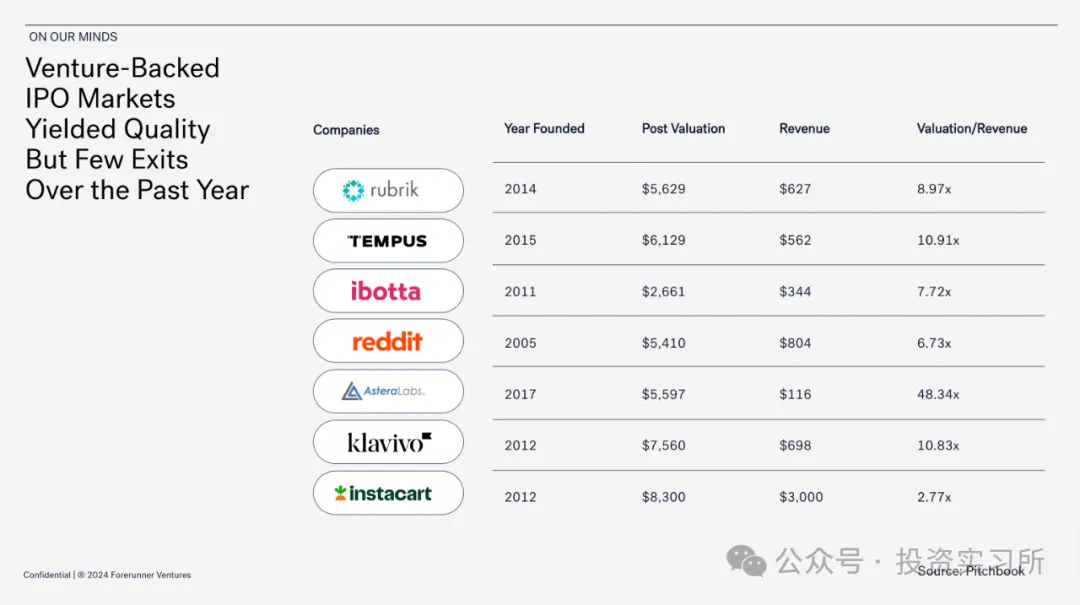Click the Companies column header

[346, 130]
